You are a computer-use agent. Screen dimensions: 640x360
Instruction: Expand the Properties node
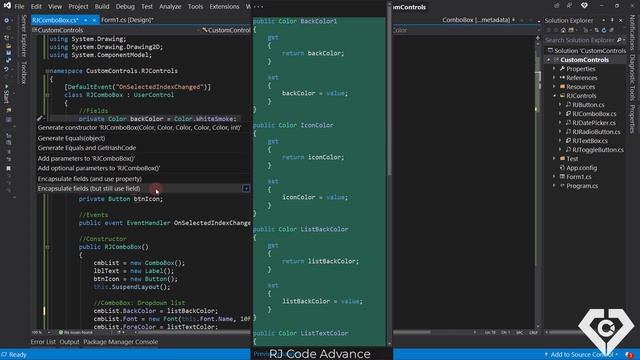click(x=554, y=69)
